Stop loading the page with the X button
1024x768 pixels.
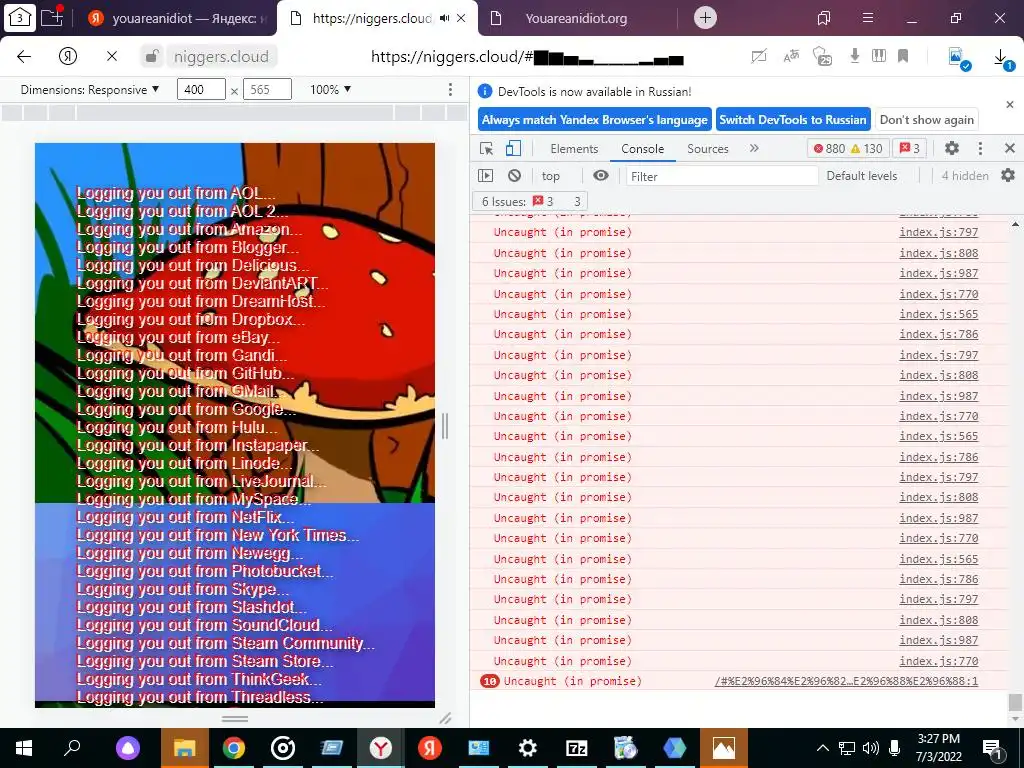[112, 56]
